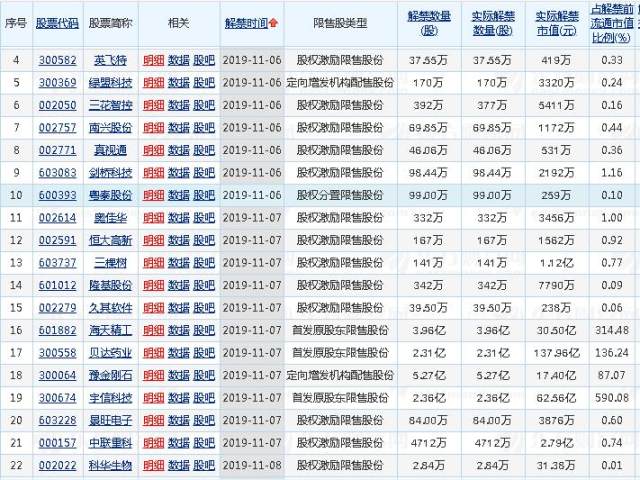
Task: Open stock name 科华生物
Action: 111,465
